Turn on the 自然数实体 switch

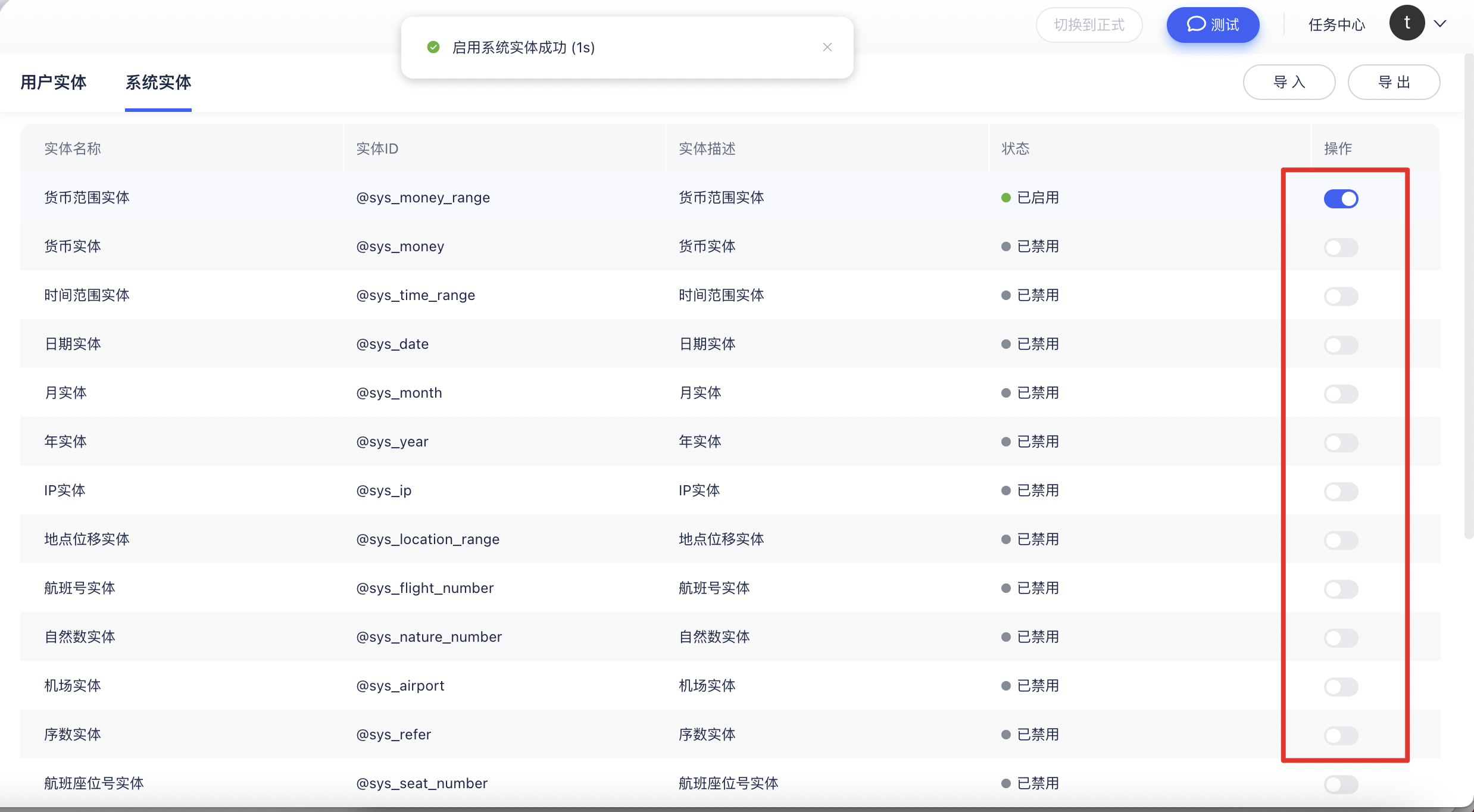[1341, 638]
